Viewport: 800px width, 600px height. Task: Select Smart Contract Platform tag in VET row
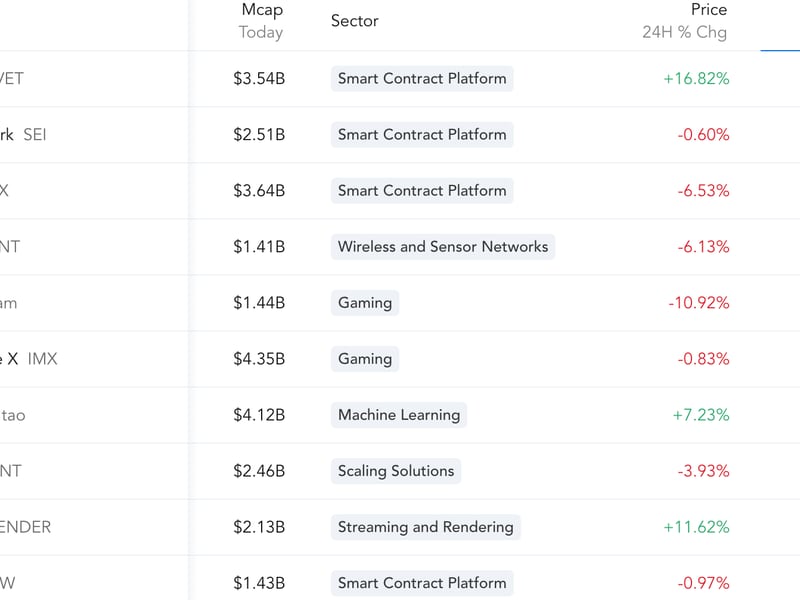click(422, 79)
